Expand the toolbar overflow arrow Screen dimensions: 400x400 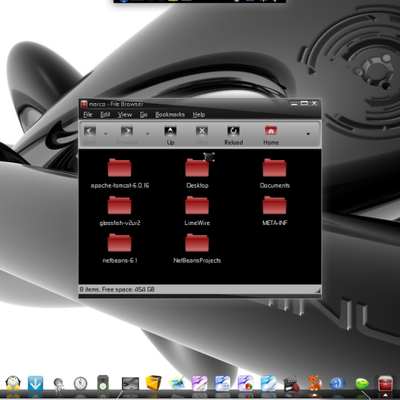click(308, 134)
